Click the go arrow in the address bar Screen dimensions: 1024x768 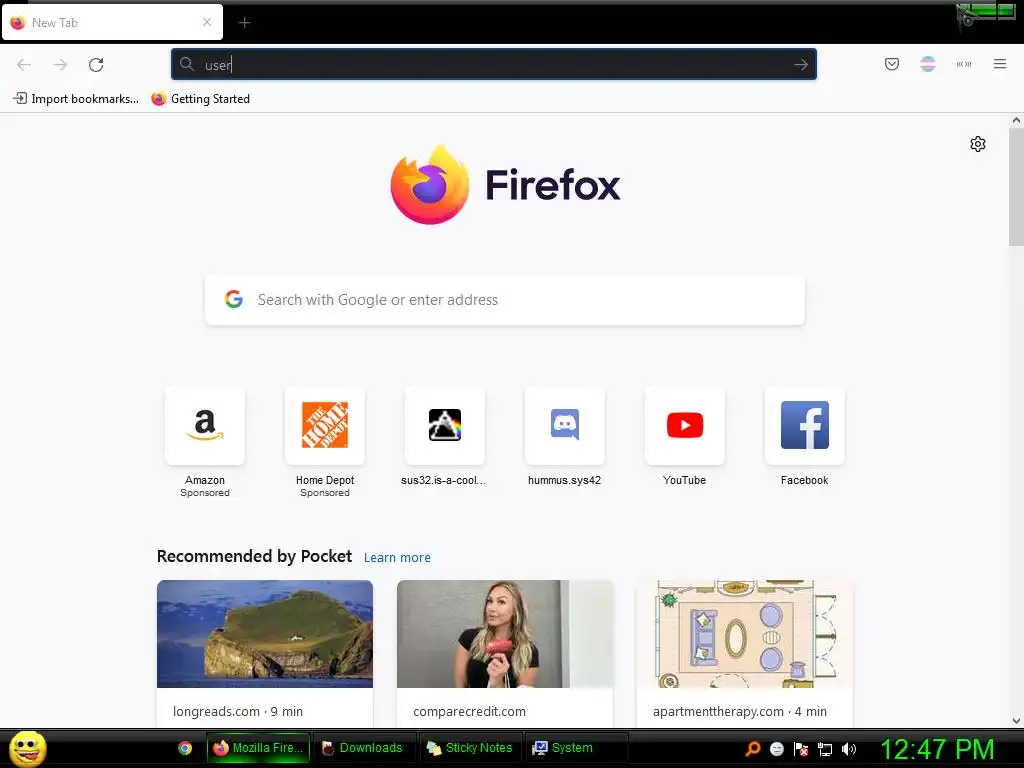click(801, 65)
